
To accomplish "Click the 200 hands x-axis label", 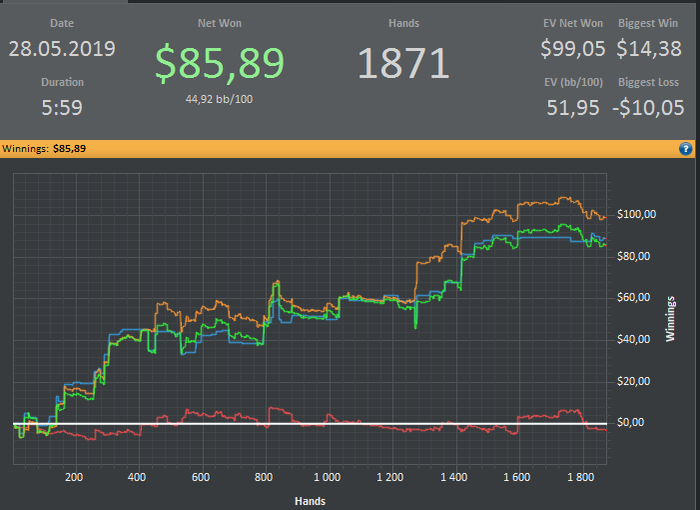I will 74,477.
